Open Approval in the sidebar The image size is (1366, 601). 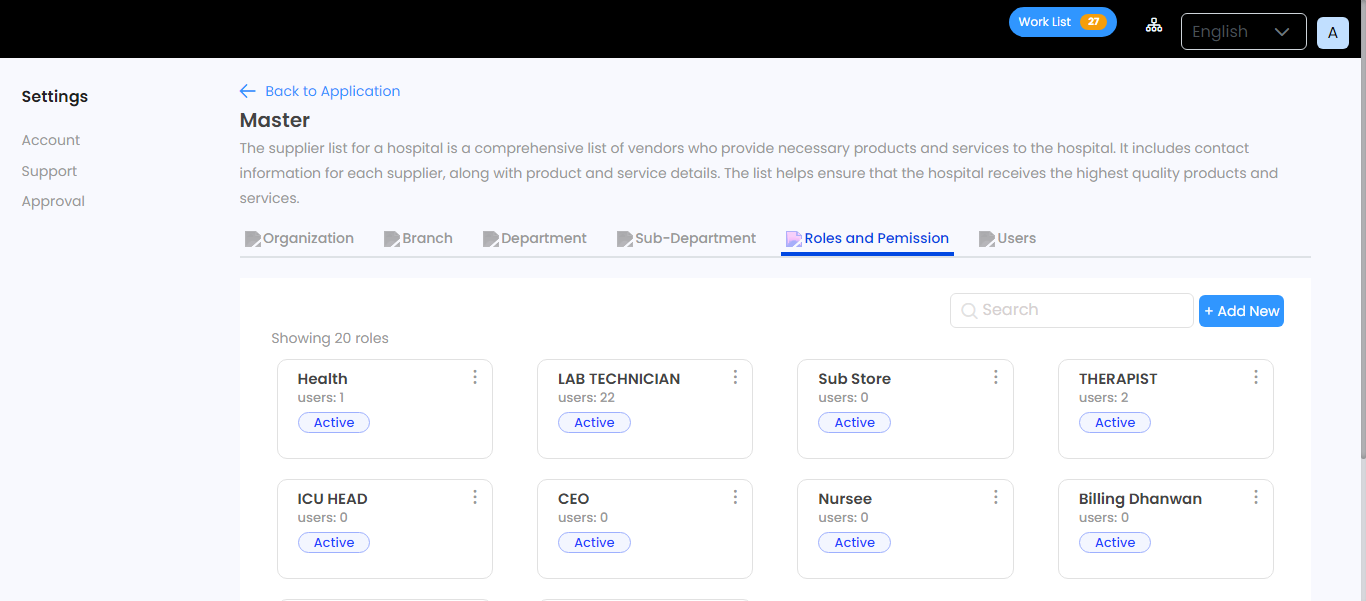[x=53, y=201]
